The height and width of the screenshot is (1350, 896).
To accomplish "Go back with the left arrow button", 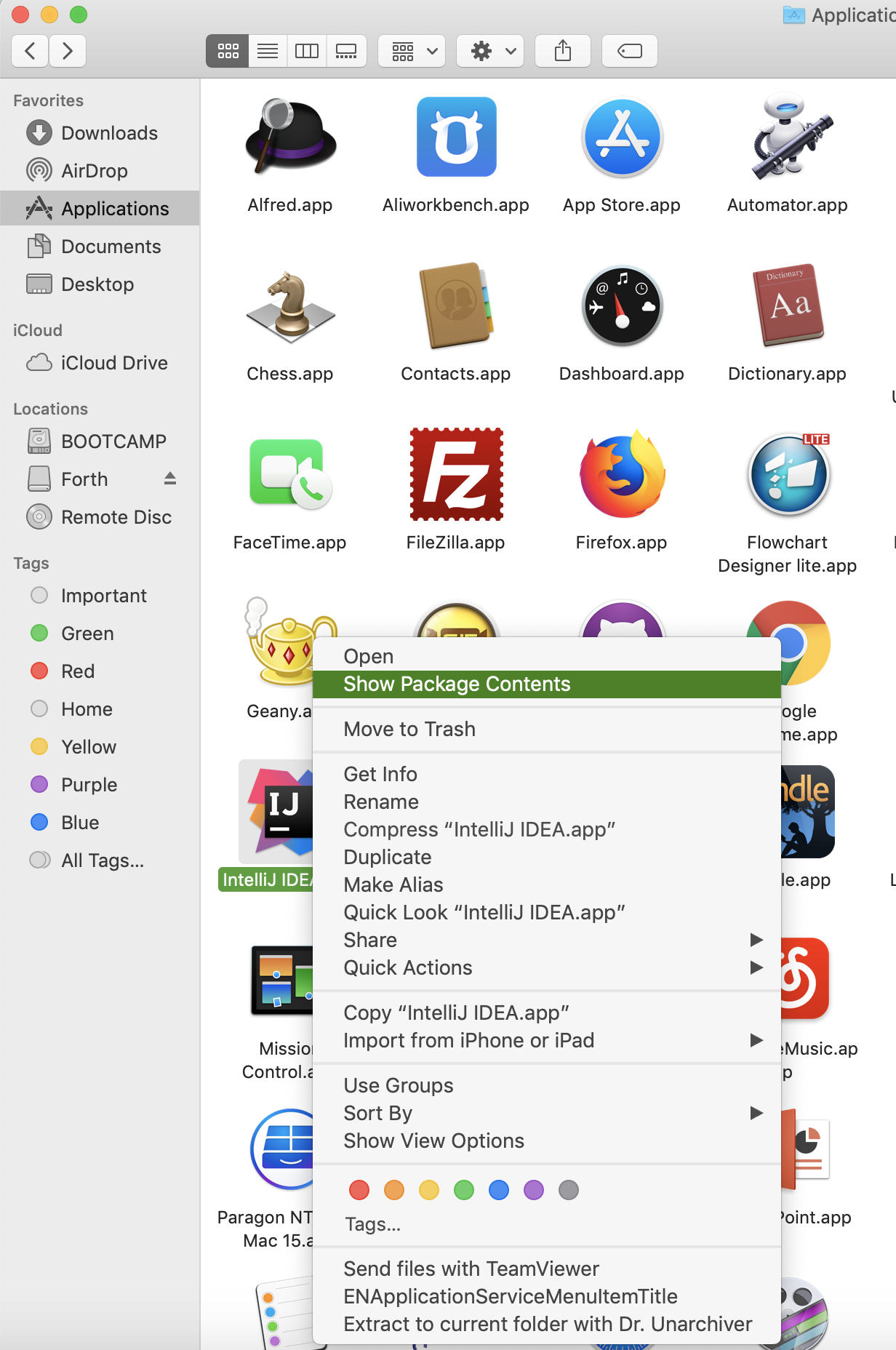I will tap(31, 51).
